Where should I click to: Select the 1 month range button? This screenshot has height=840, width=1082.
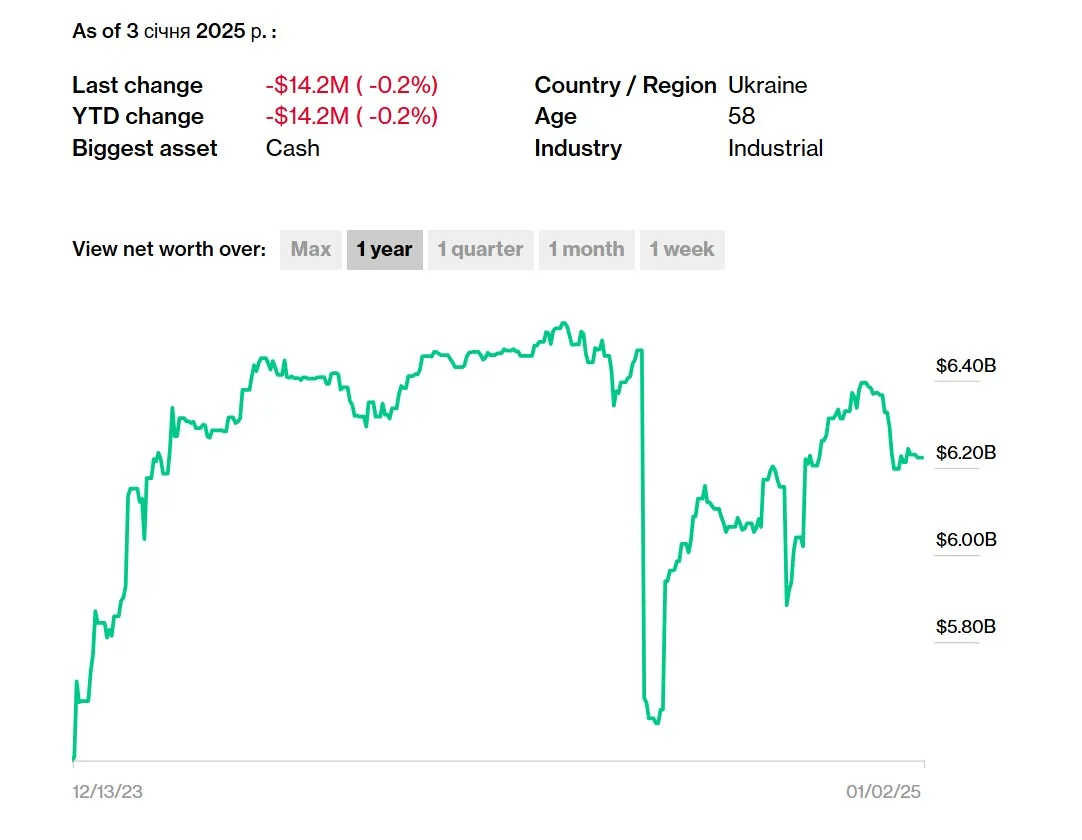click(x=586, y=250)
